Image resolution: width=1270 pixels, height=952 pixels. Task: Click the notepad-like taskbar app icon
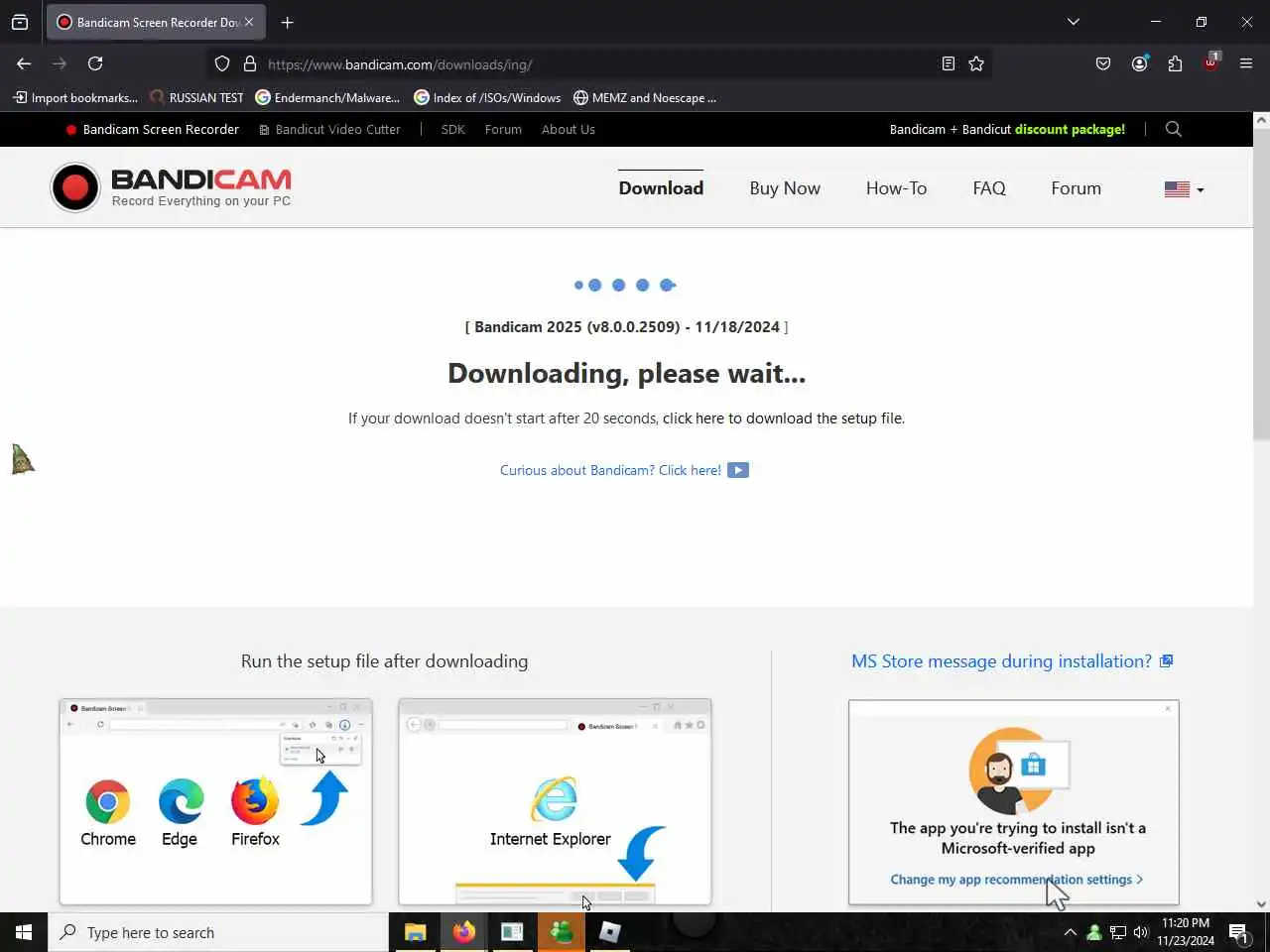tap(512, 932)
